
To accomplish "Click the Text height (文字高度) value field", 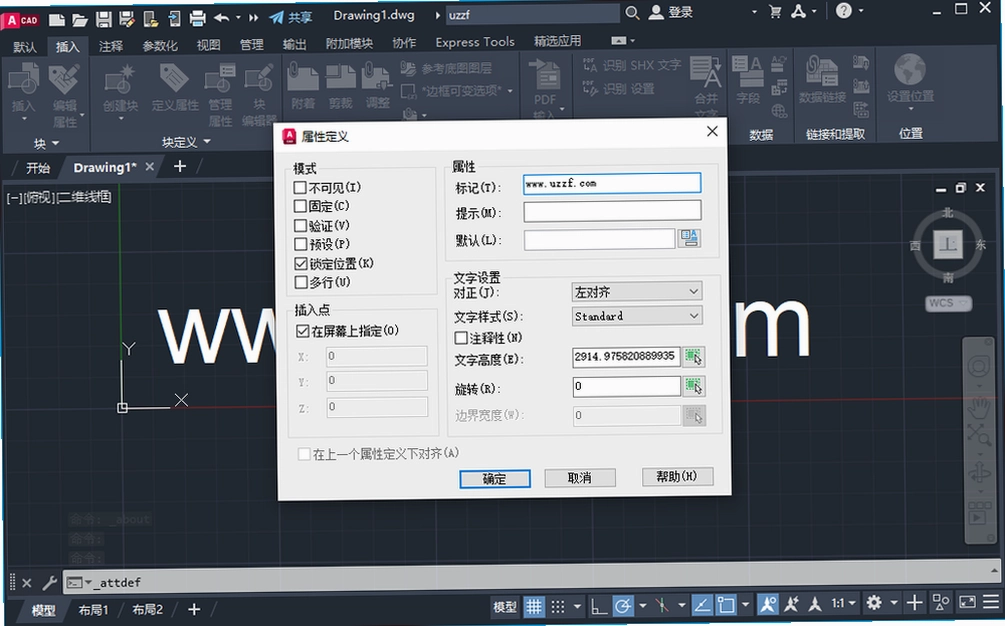I will pyautogui.click(x=626, y=356).
